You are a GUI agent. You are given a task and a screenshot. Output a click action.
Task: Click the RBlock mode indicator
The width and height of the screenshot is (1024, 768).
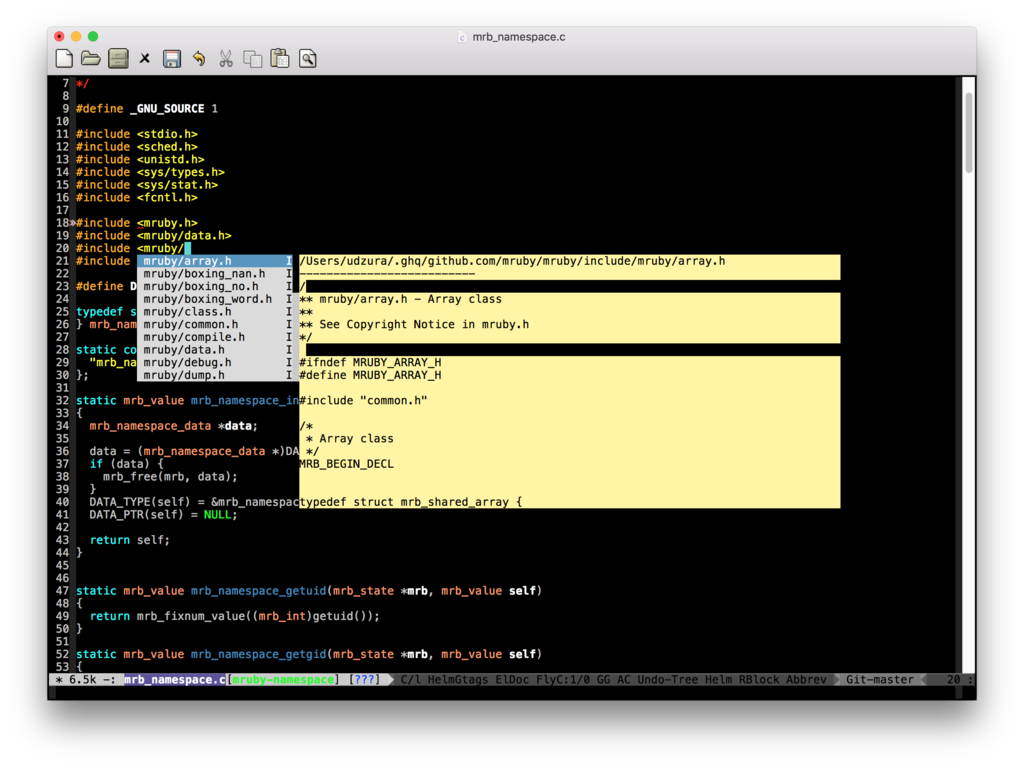(759, 680)
